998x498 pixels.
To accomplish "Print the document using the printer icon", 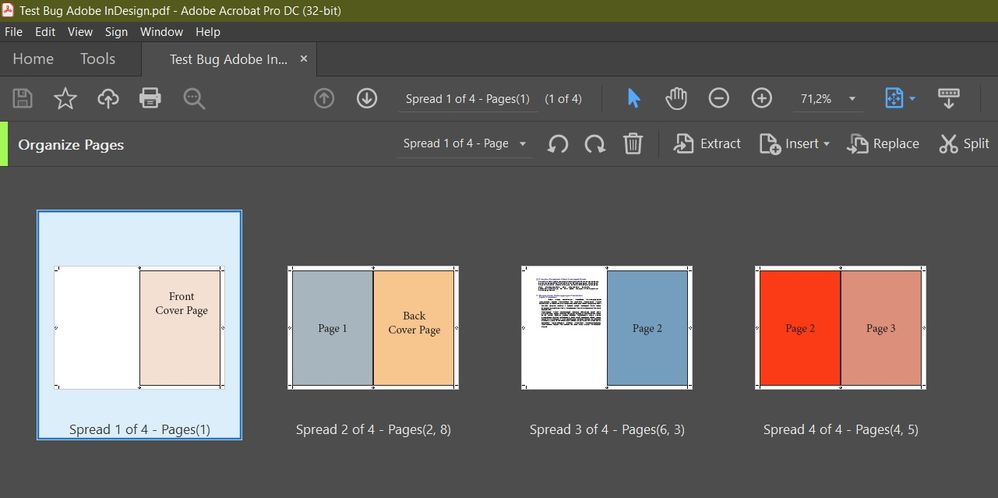I will tap(150, 98).
